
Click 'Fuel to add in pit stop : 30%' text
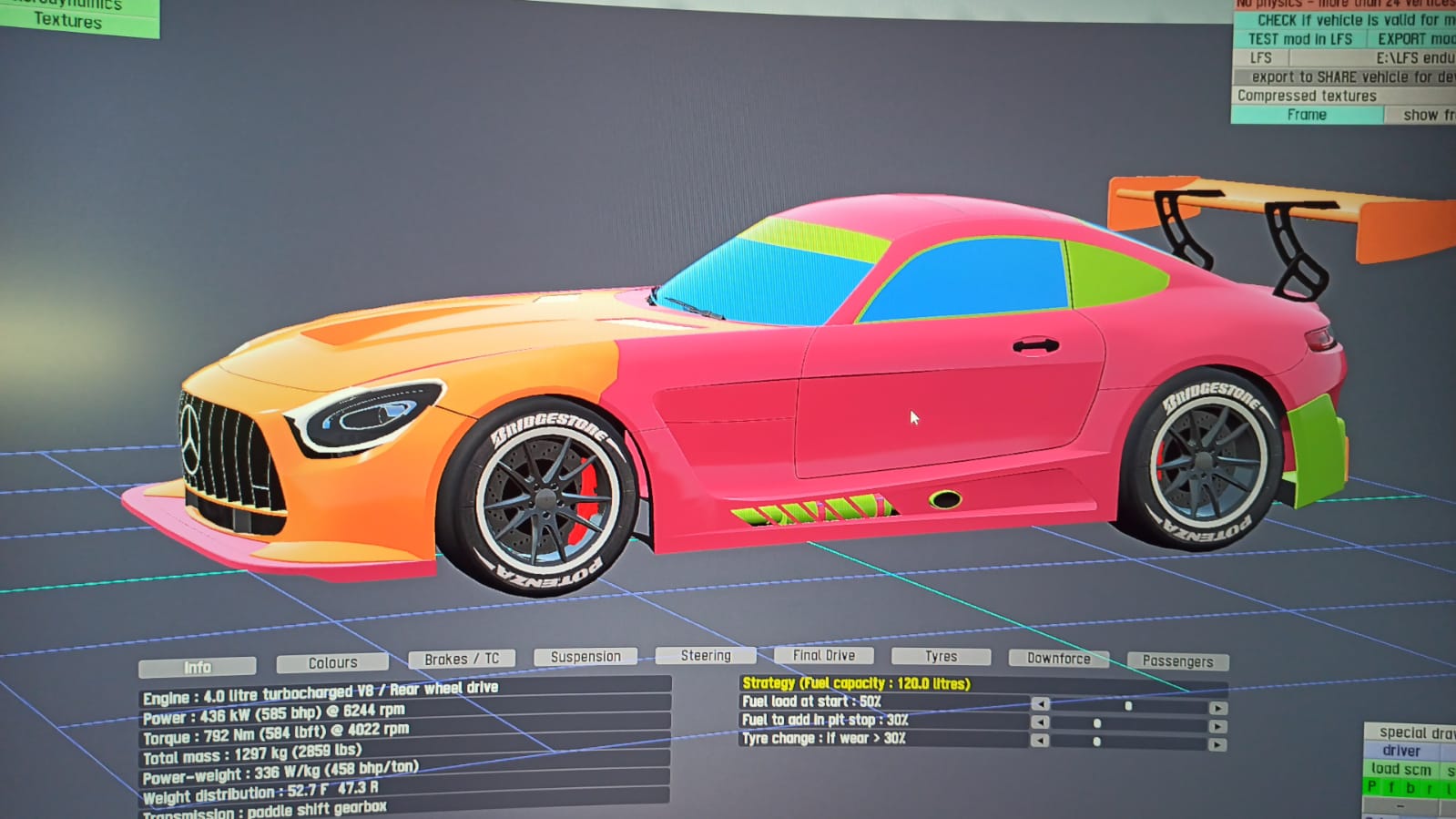[x=825, y=720]
